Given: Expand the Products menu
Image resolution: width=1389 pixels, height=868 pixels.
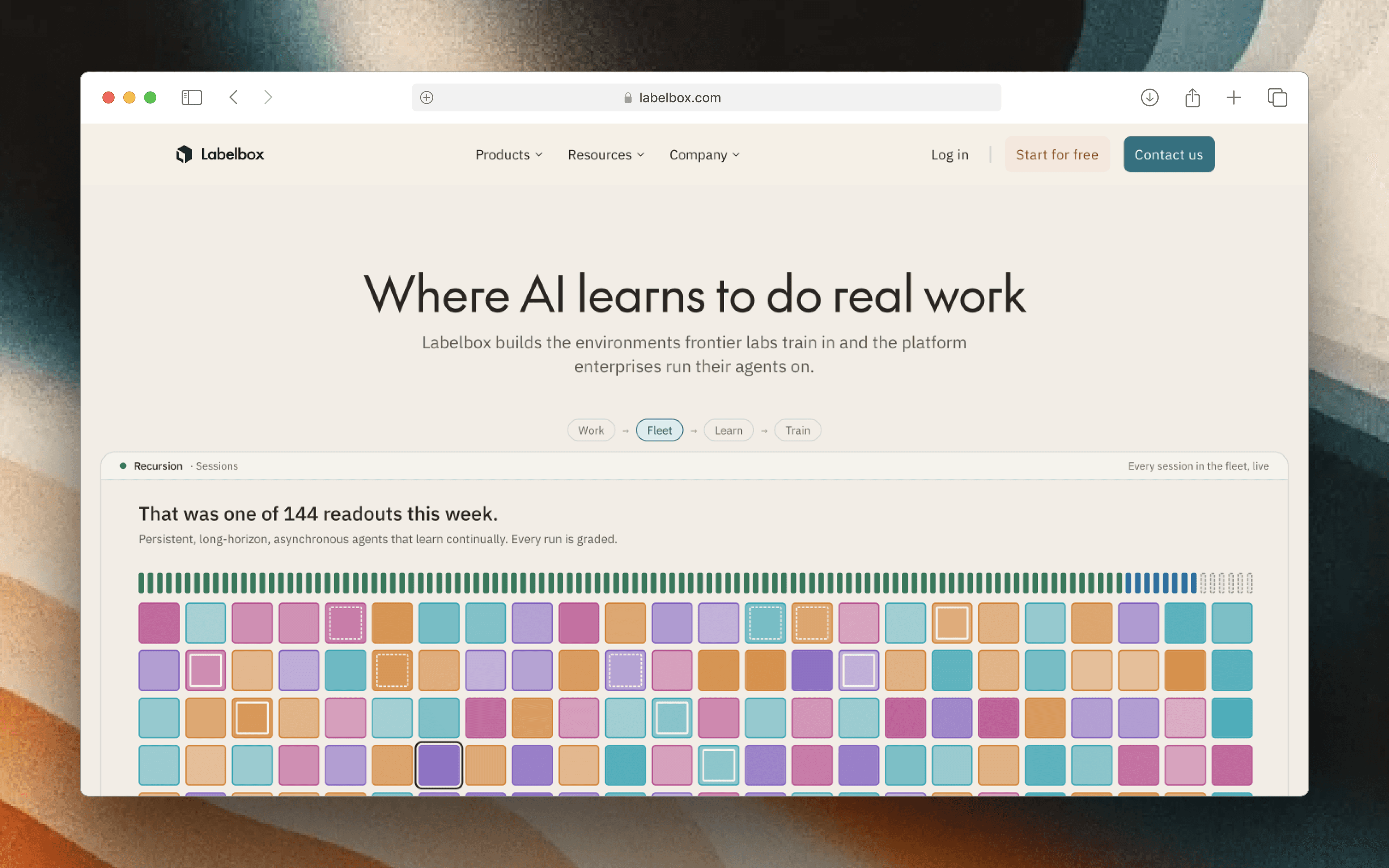Looking at the screenshot, I should point(509,154).
